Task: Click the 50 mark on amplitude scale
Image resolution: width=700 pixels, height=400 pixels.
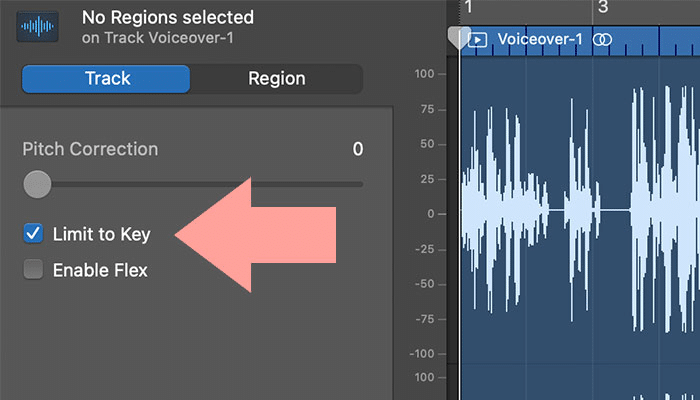Action: [427, 144]
